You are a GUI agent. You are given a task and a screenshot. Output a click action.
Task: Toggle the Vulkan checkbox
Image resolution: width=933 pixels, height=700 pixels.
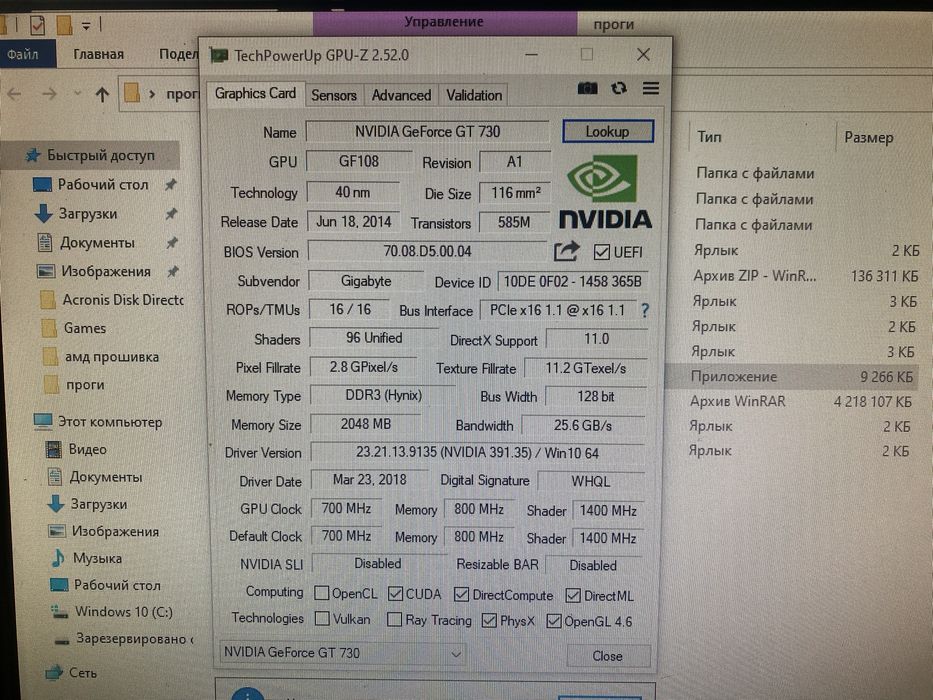pos(322,619)
